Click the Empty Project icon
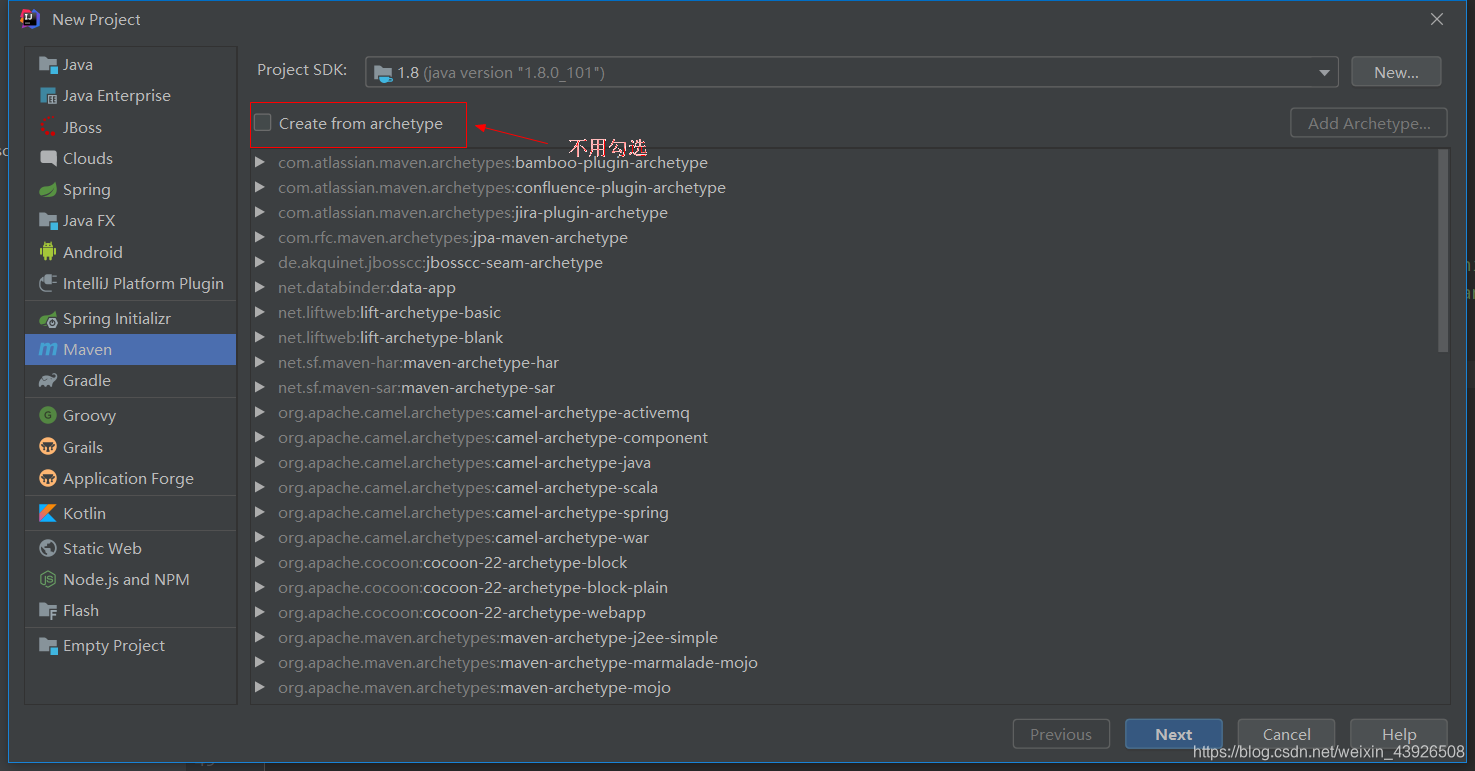1475x771 pixels. click(x=48, y=646)
